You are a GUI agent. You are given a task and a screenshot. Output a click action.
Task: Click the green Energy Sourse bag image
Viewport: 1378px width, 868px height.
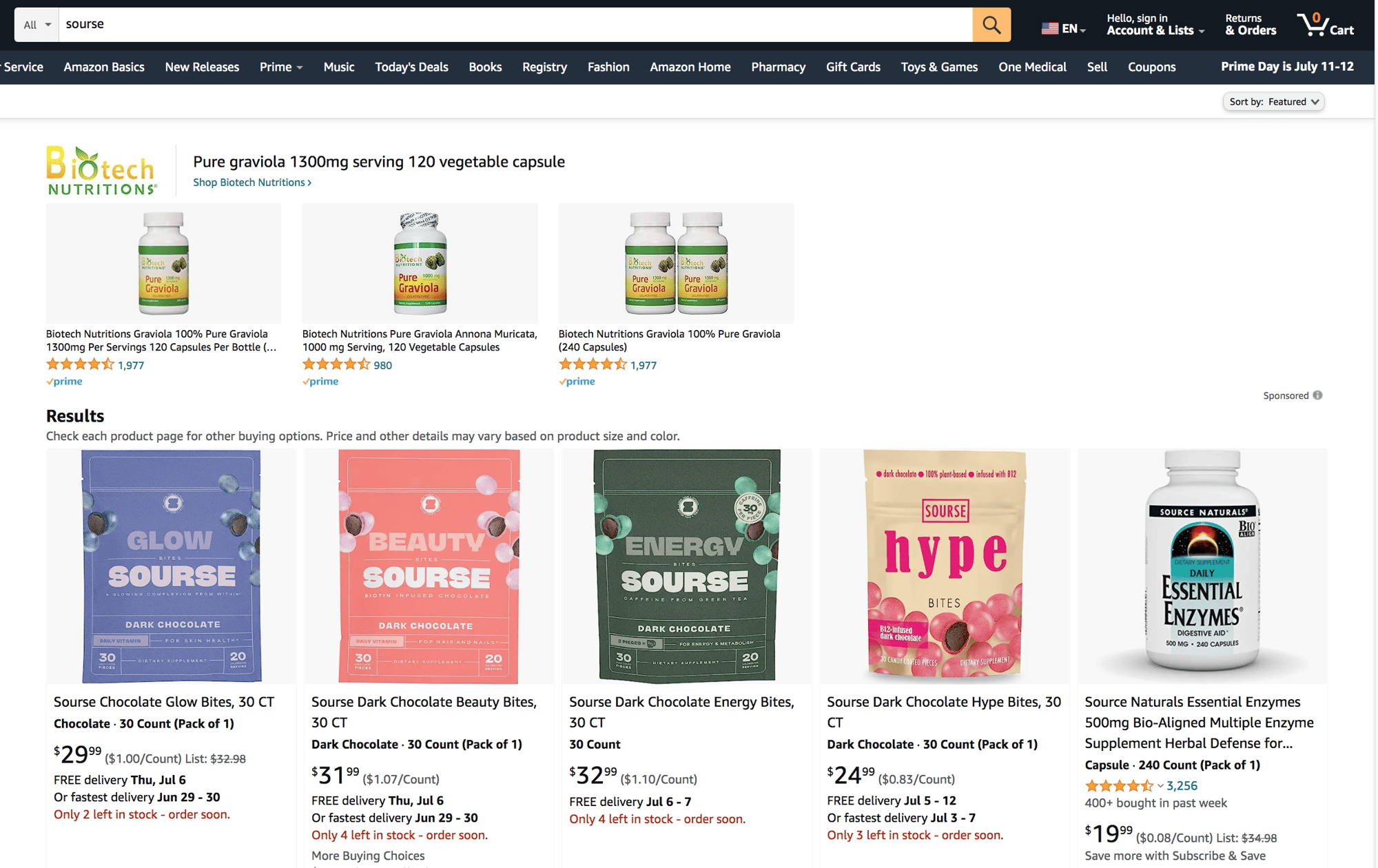pos(687,566)
